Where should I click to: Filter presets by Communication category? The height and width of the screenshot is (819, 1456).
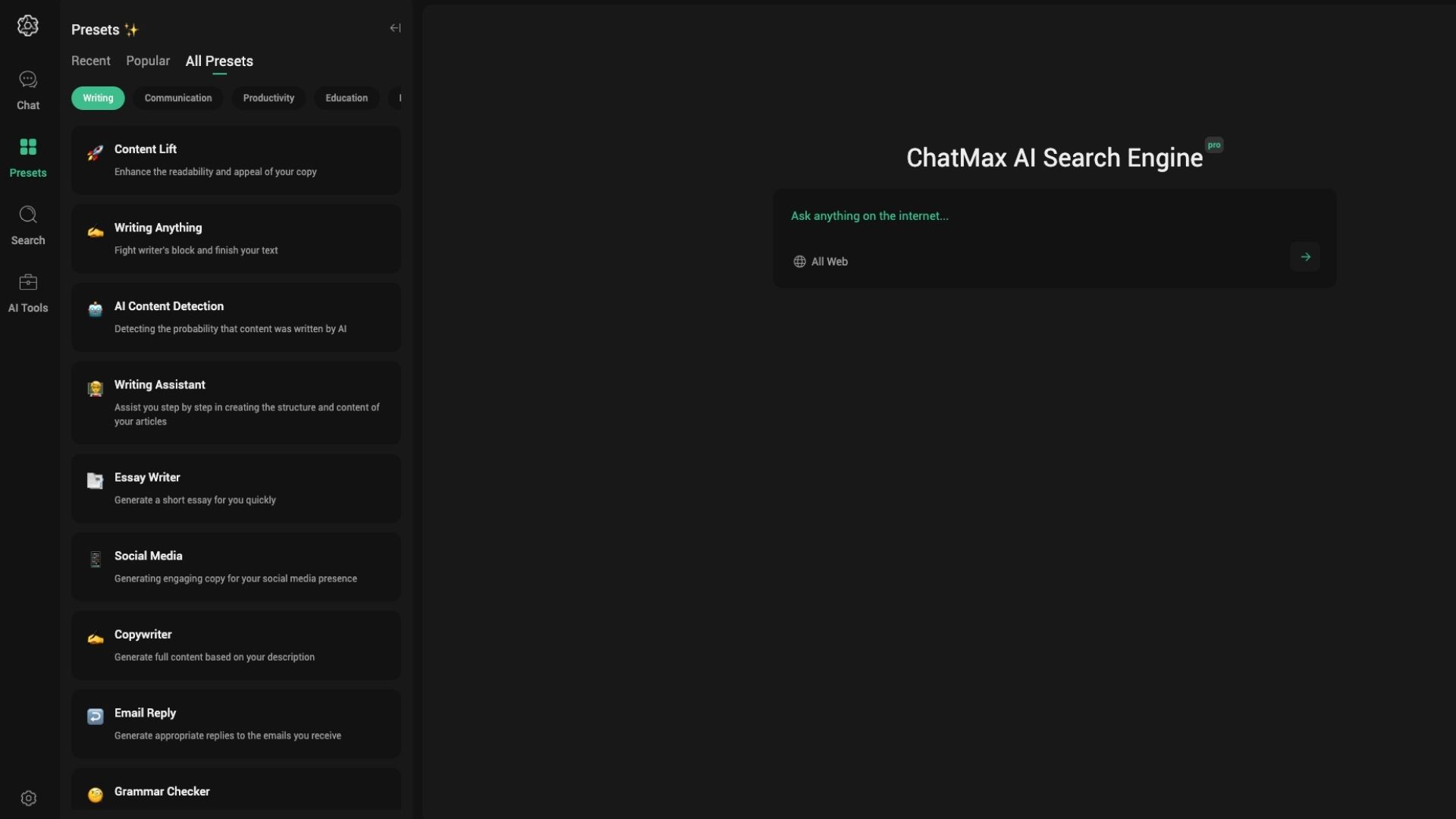[178, 98]
